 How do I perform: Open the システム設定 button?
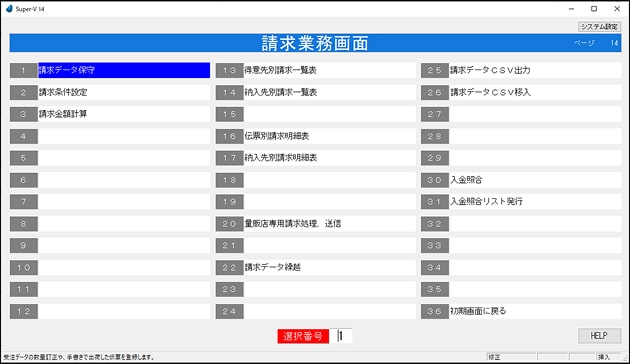(599, 27)
